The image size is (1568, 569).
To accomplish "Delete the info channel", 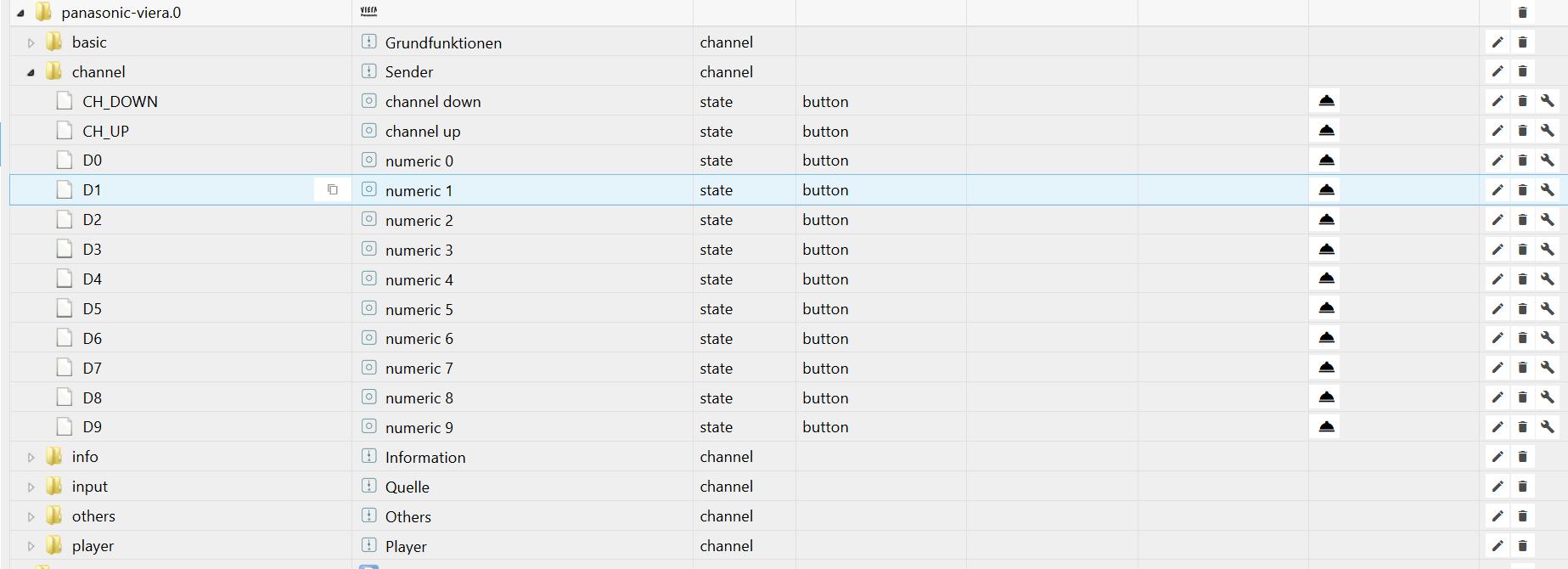I will point(1522,457).
